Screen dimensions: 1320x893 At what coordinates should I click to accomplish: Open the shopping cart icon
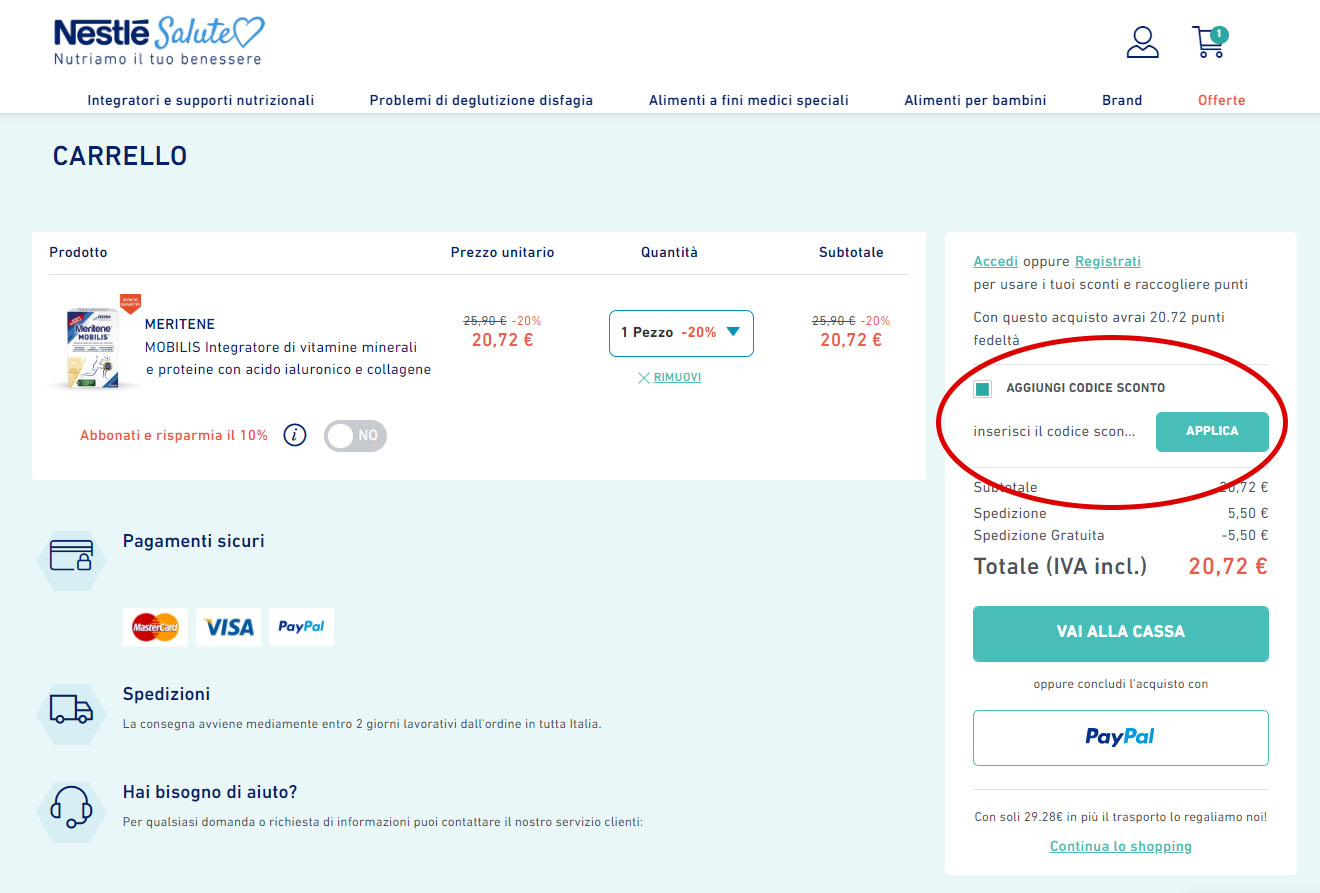tap(1208, 42)
